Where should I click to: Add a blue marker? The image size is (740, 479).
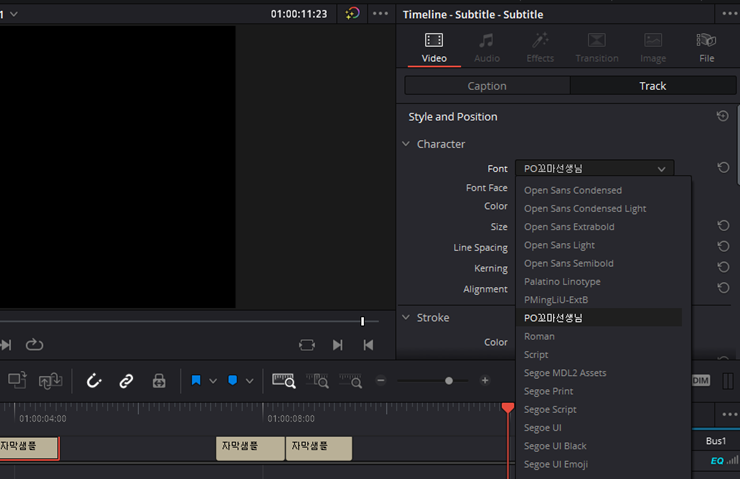[233, 380]
